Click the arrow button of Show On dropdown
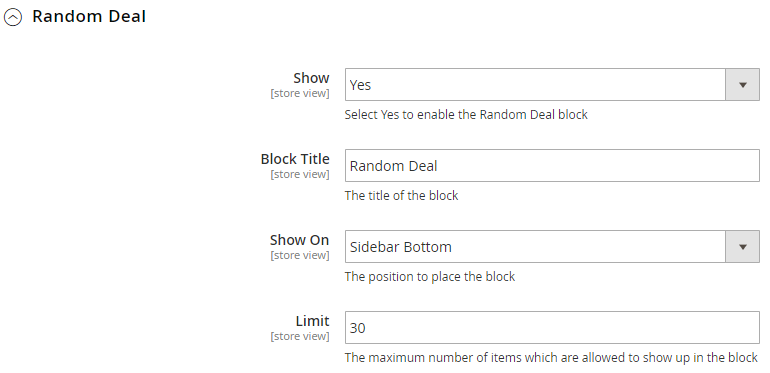The height and width of the screenshot is (373, 770). click(x=742, y=247)
